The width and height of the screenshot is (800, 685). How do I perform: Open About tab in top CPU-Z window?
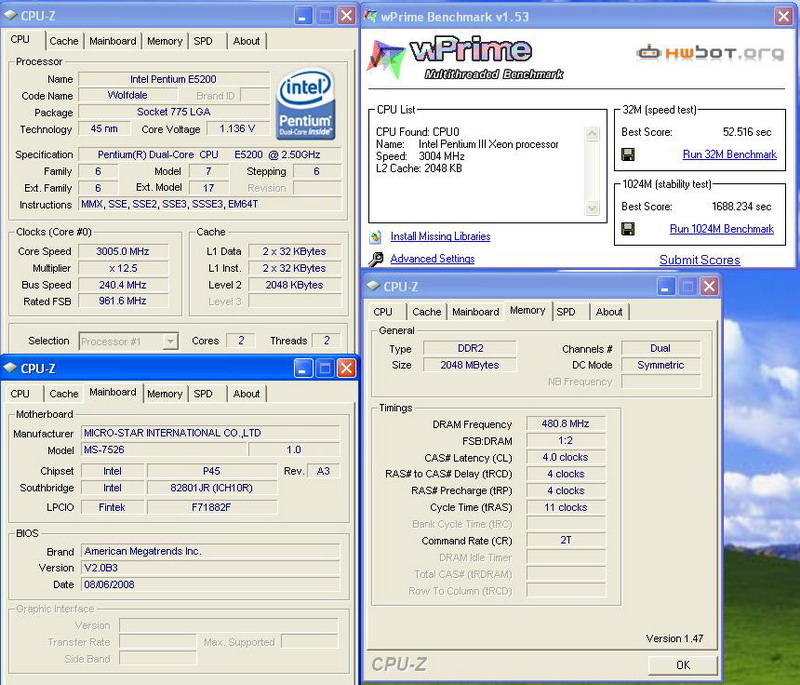click(x=246, y=41)
